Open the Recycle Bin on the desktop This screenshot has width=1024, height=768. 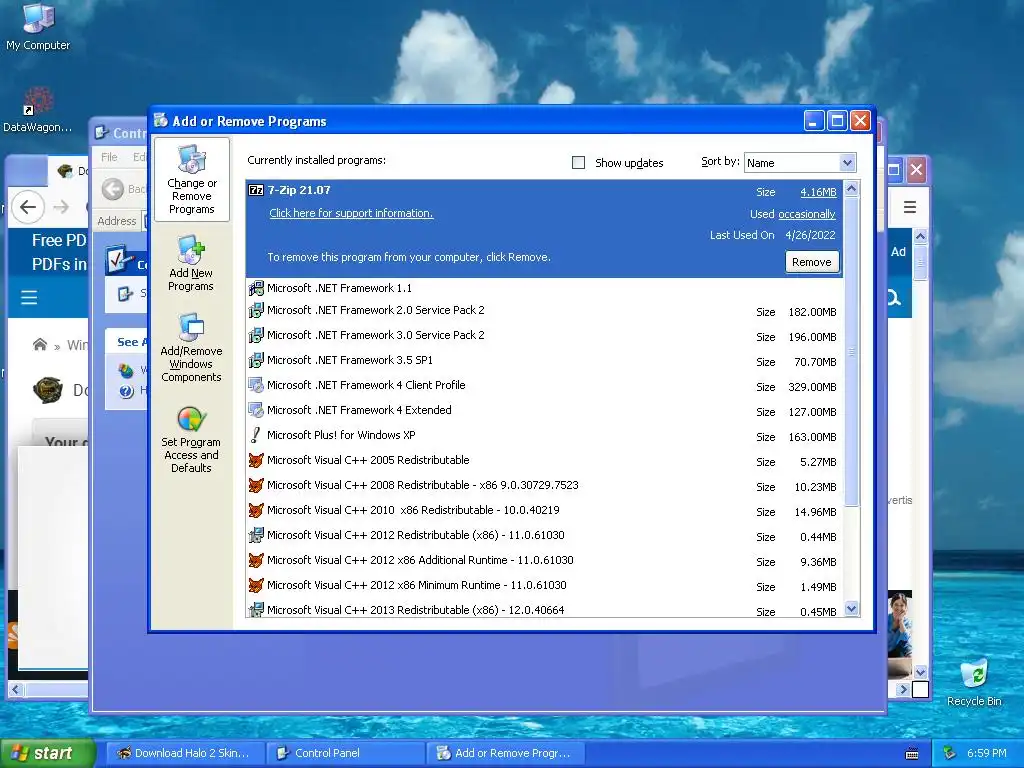point(974,682)
